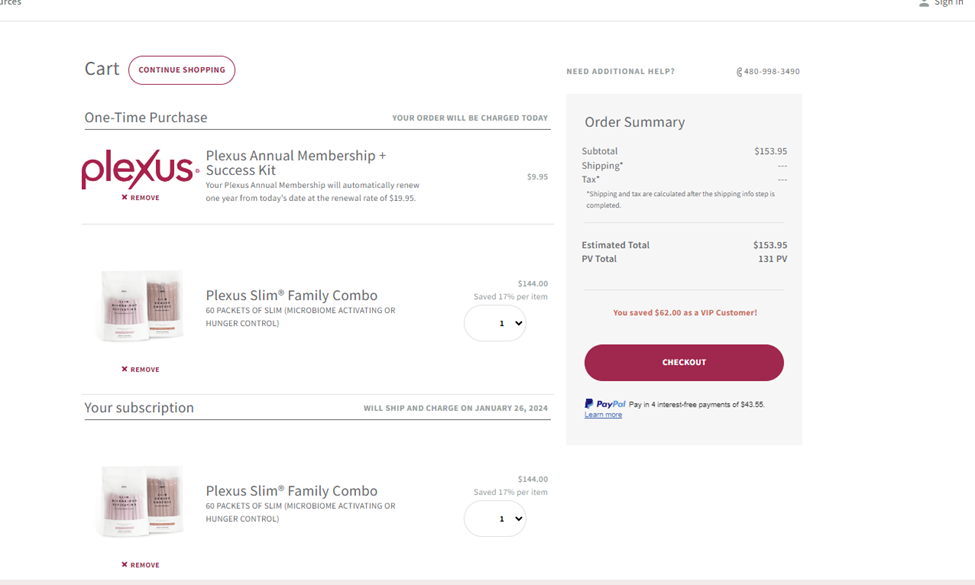Click the pink Plexus logo in the cart

point(139,170)
